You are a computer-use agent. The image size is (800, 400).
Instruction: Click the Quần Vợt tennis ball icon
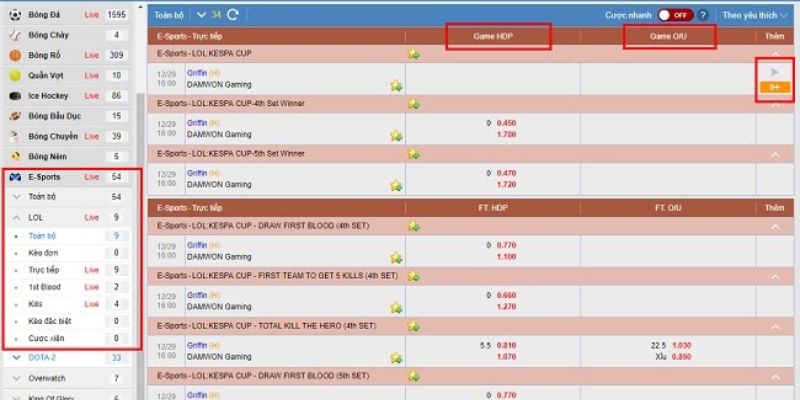(15, 76)
